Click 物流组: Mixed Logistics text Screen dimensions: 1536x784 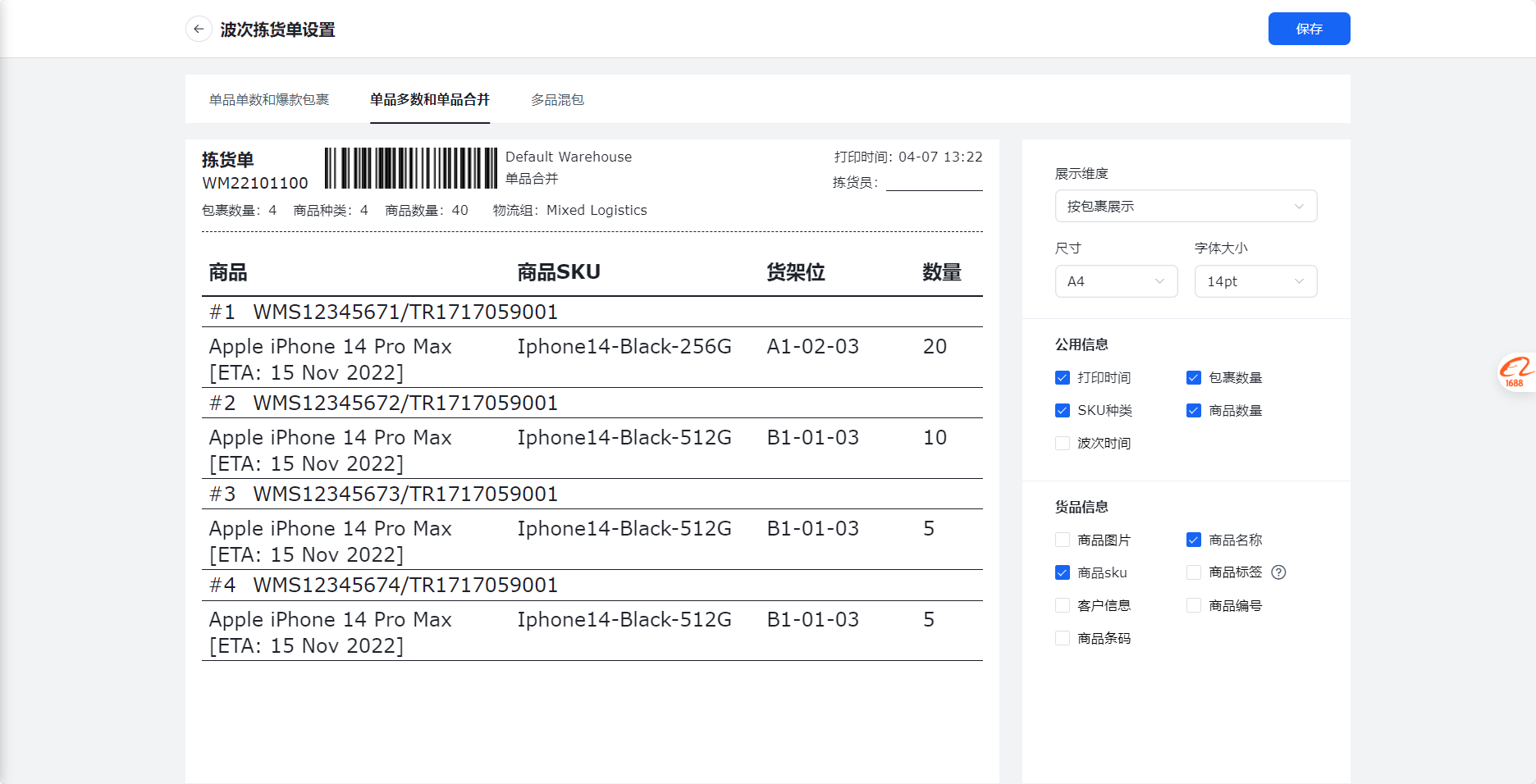coord(569,210)
